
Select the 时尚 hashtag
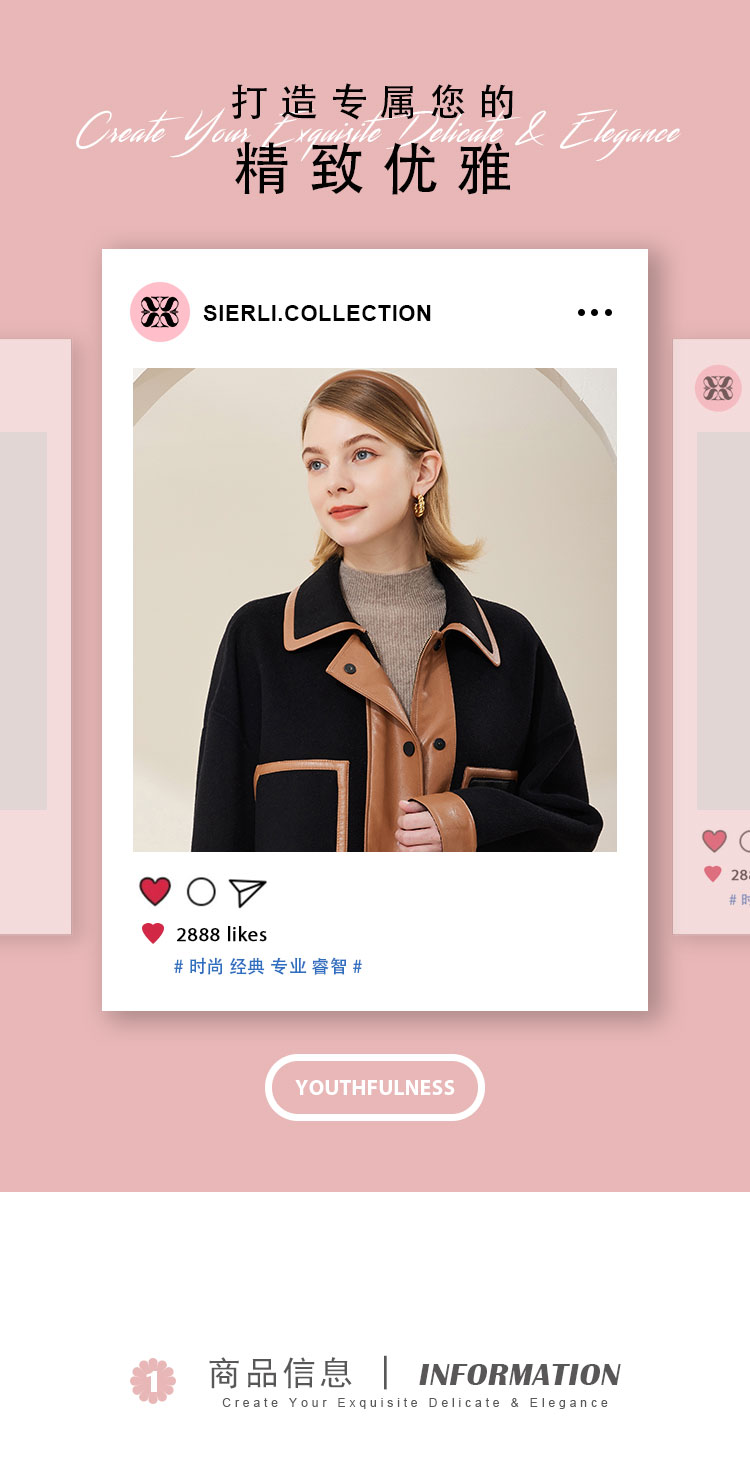pos(206,967)
